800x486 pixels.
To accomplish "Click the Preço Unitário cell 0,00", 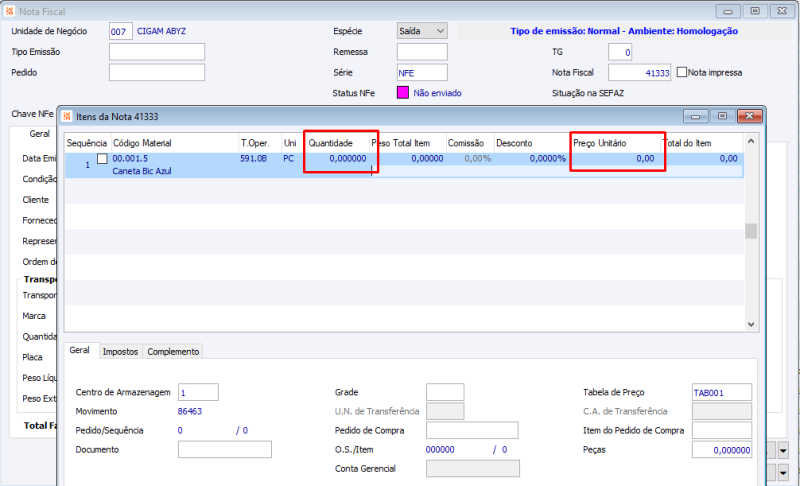I will [x=645, y=159].
